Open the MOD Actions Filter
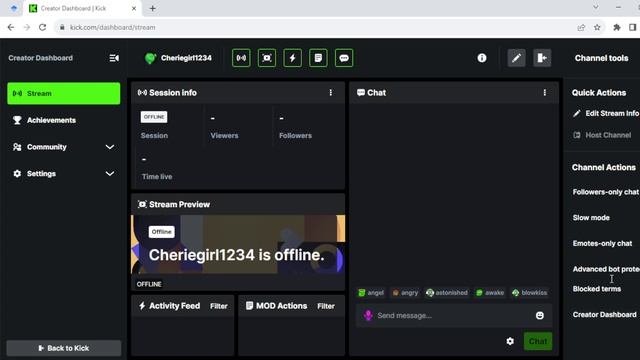Viewport: 640px width, 360px height. pos(326,306)
